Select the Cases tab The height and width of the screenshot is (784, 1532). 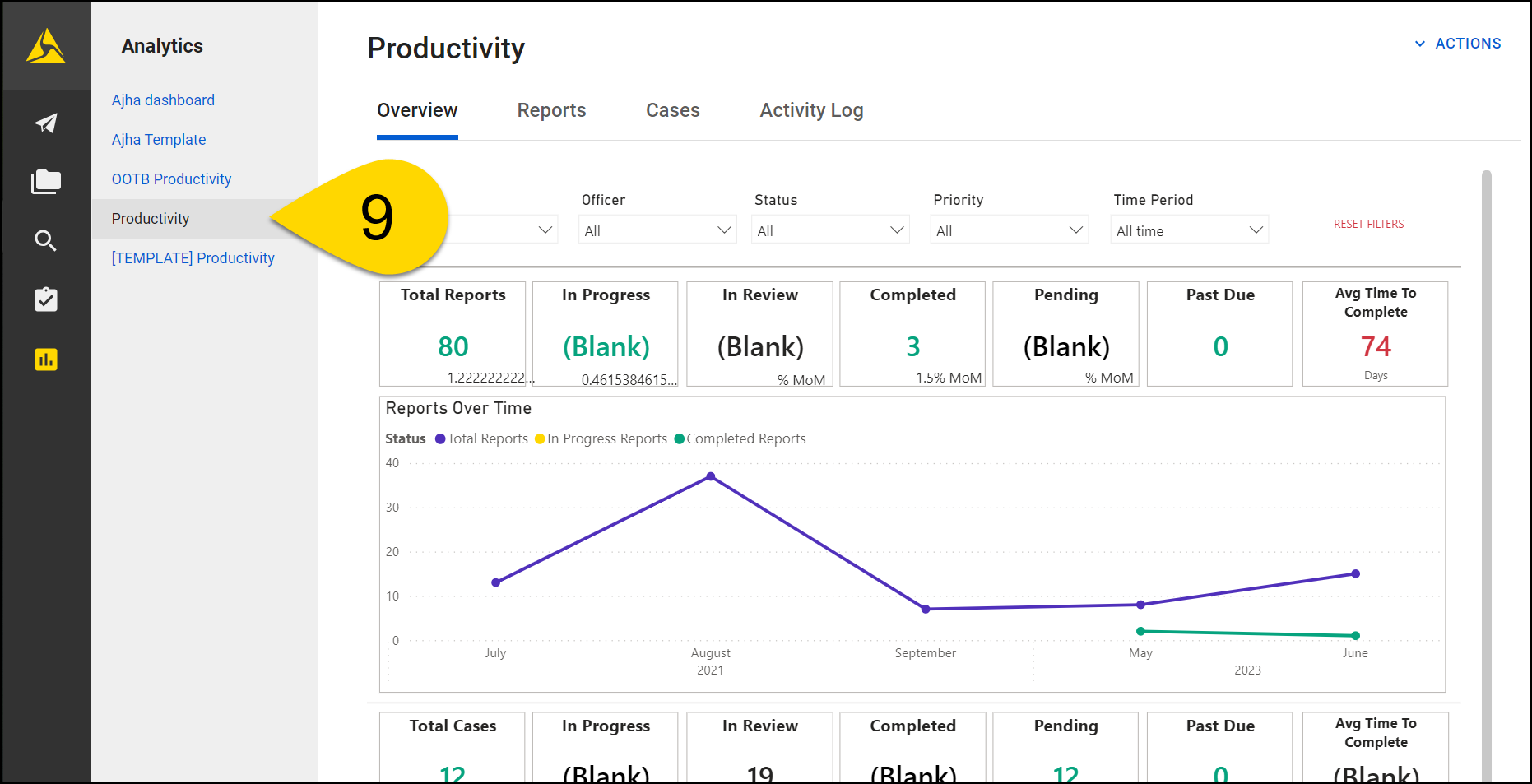672,110
